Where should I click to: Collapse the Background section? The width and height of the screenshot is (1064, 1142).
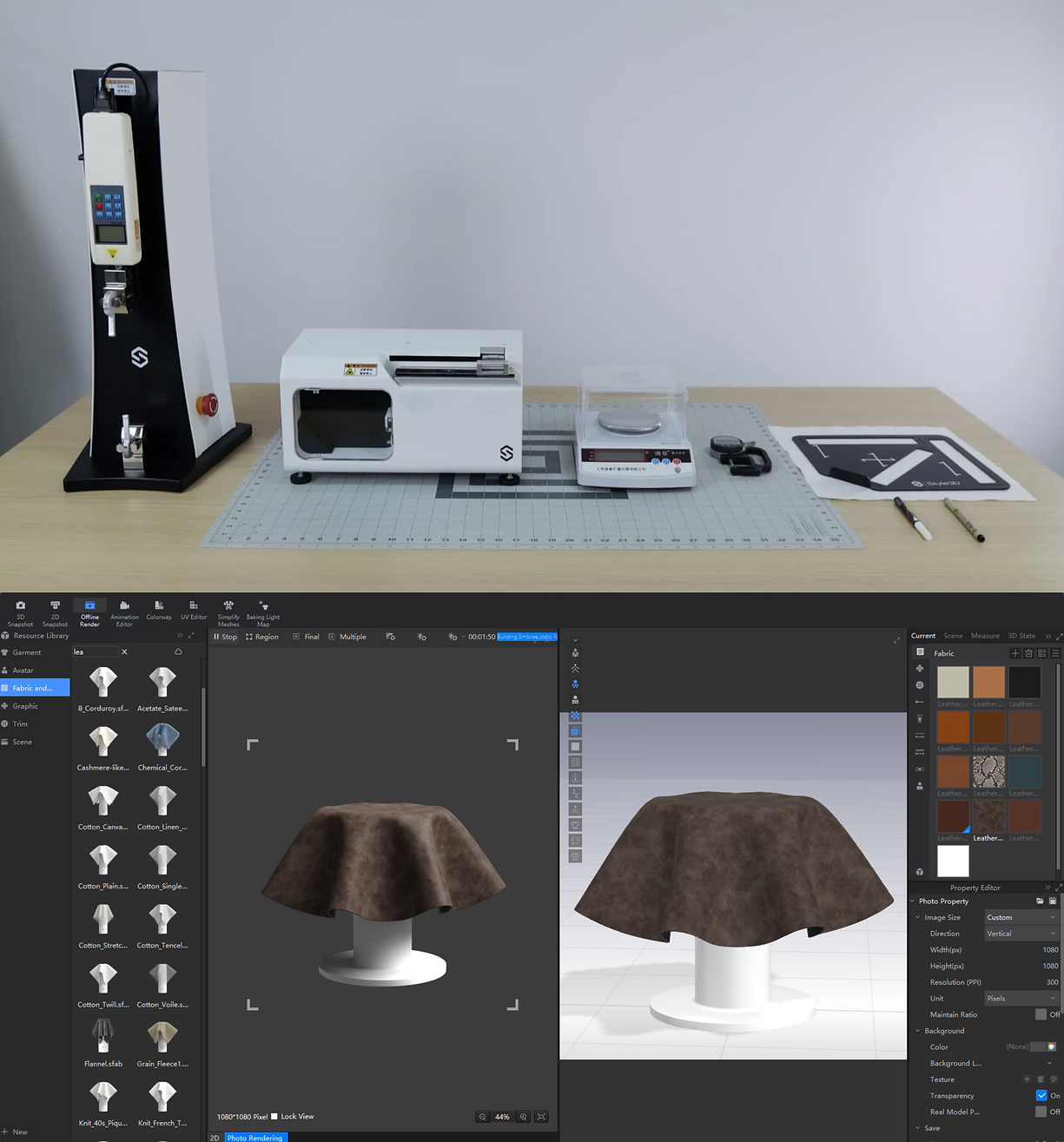(x=917, y=1030)
